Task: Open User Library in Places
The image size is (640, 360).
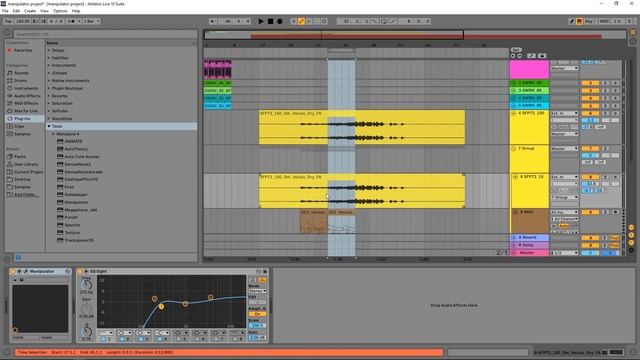Action: tap(26, 164)
